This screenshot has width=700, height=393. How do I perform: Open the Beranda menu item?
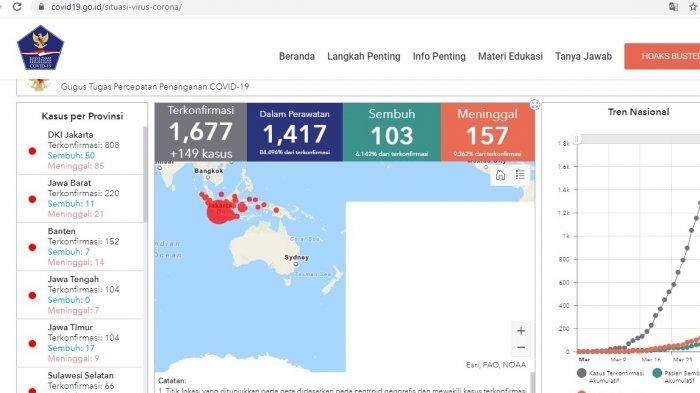click(297, 56)
